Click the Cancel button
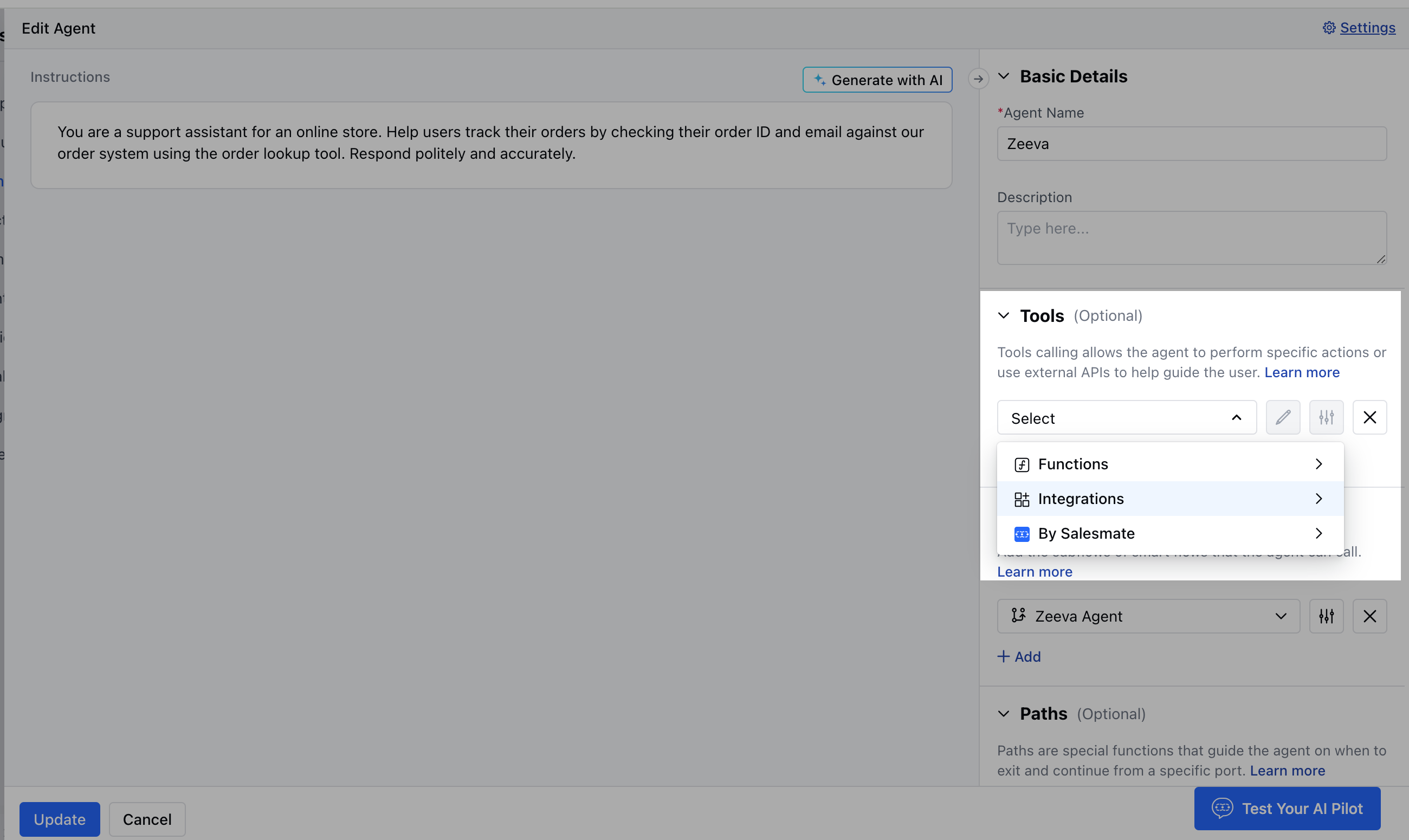Screen dimensions: 1409x840 [147, 819]
